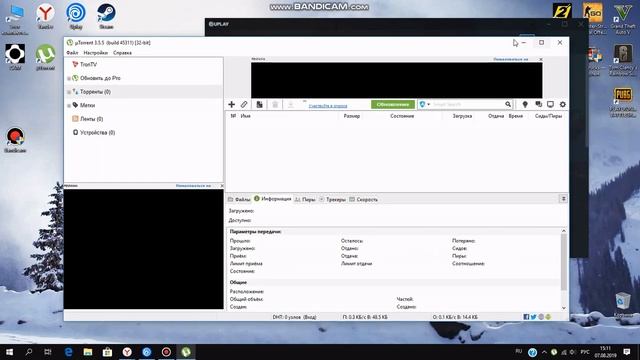Switch to the Пиры tab
The height and width of the screenshot is (360, 640).
point(305,200)
